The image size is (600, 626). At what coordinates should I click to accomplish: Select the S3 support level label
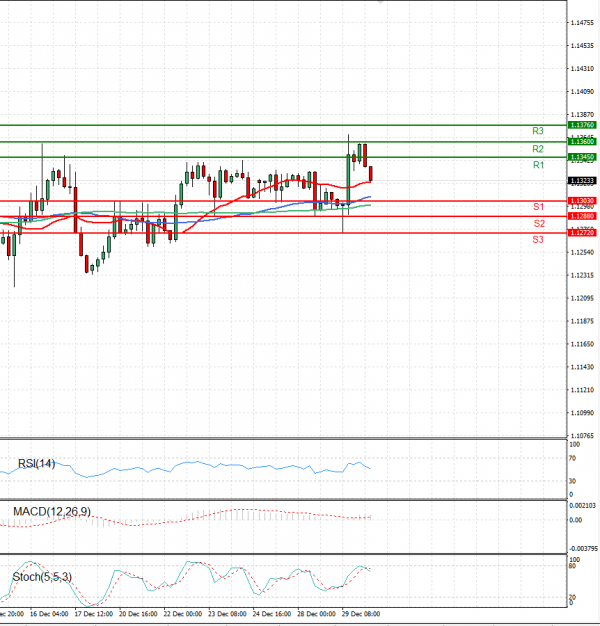538,240
